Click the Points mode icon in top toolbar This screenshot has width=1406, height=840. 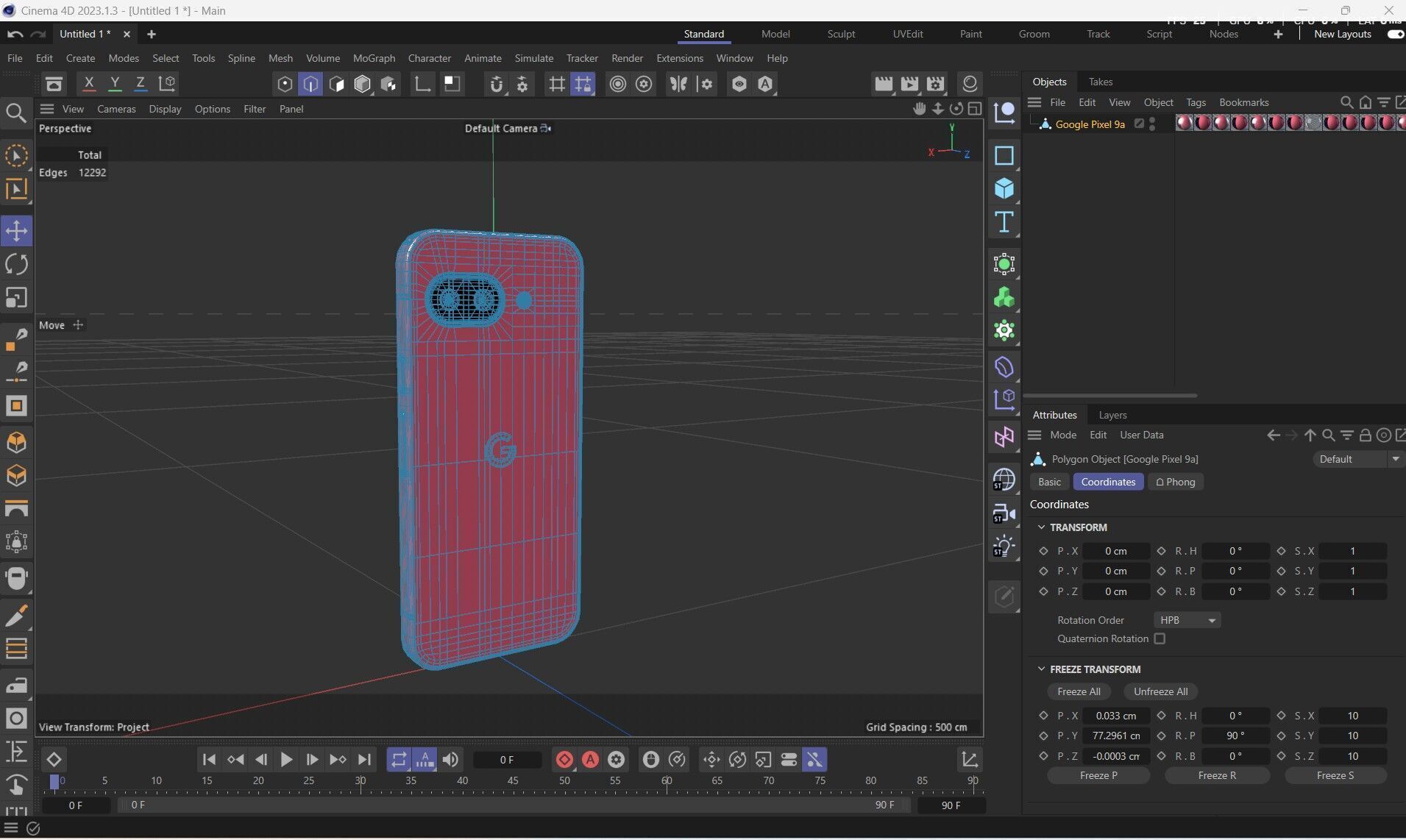pyautogui.click(x=285, y=84)
